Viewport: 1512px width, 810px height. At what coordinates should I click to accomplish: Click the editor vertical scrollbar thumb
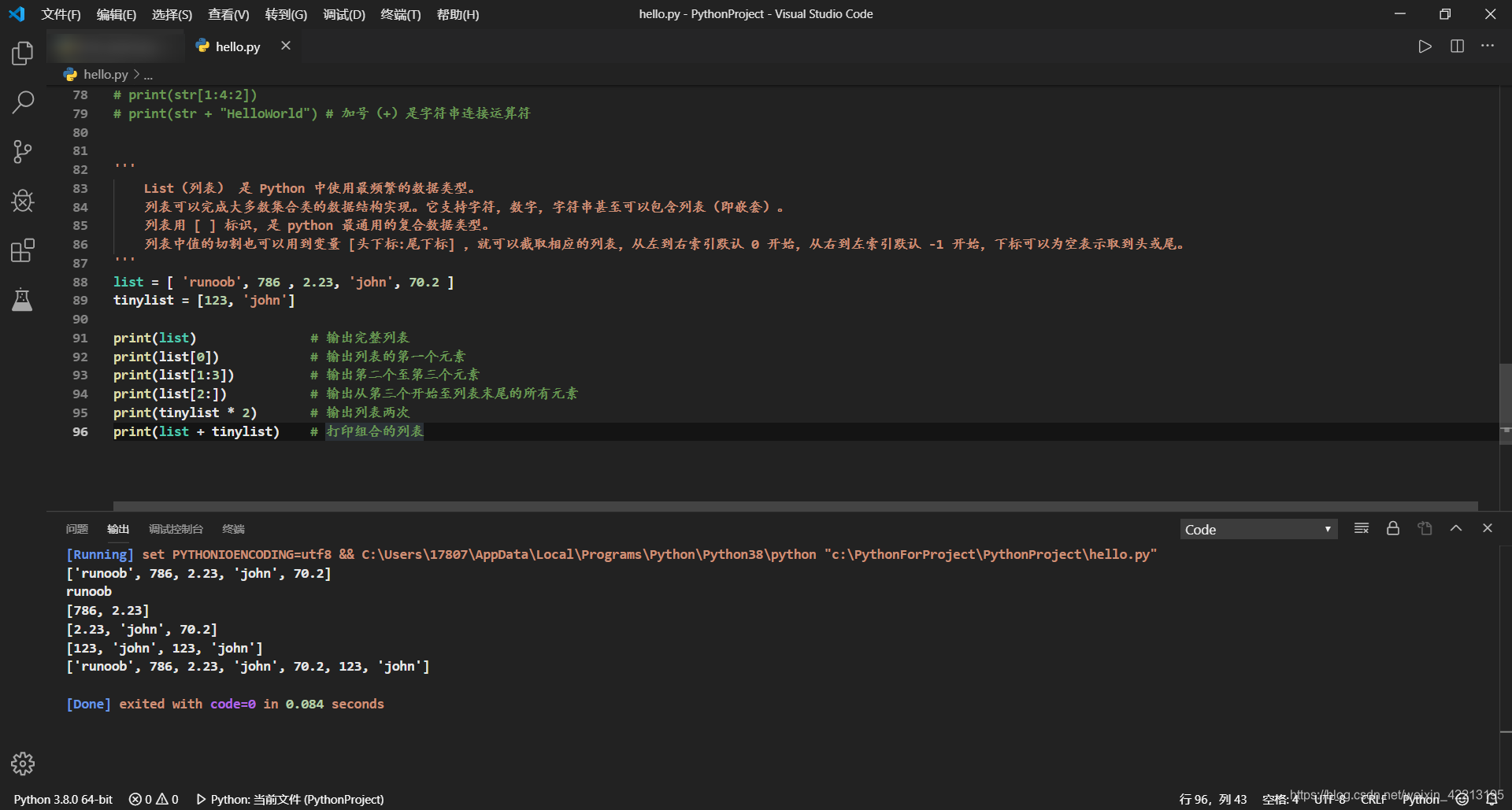1506,405
